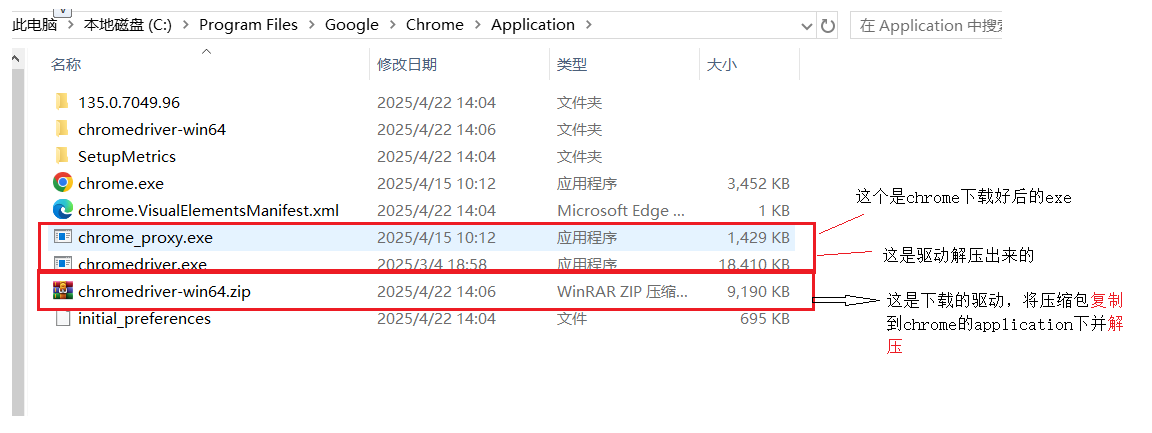Select file name chrome.exe
The height and width of the screenshot is (433, 1152).
[x=121, y=183]
